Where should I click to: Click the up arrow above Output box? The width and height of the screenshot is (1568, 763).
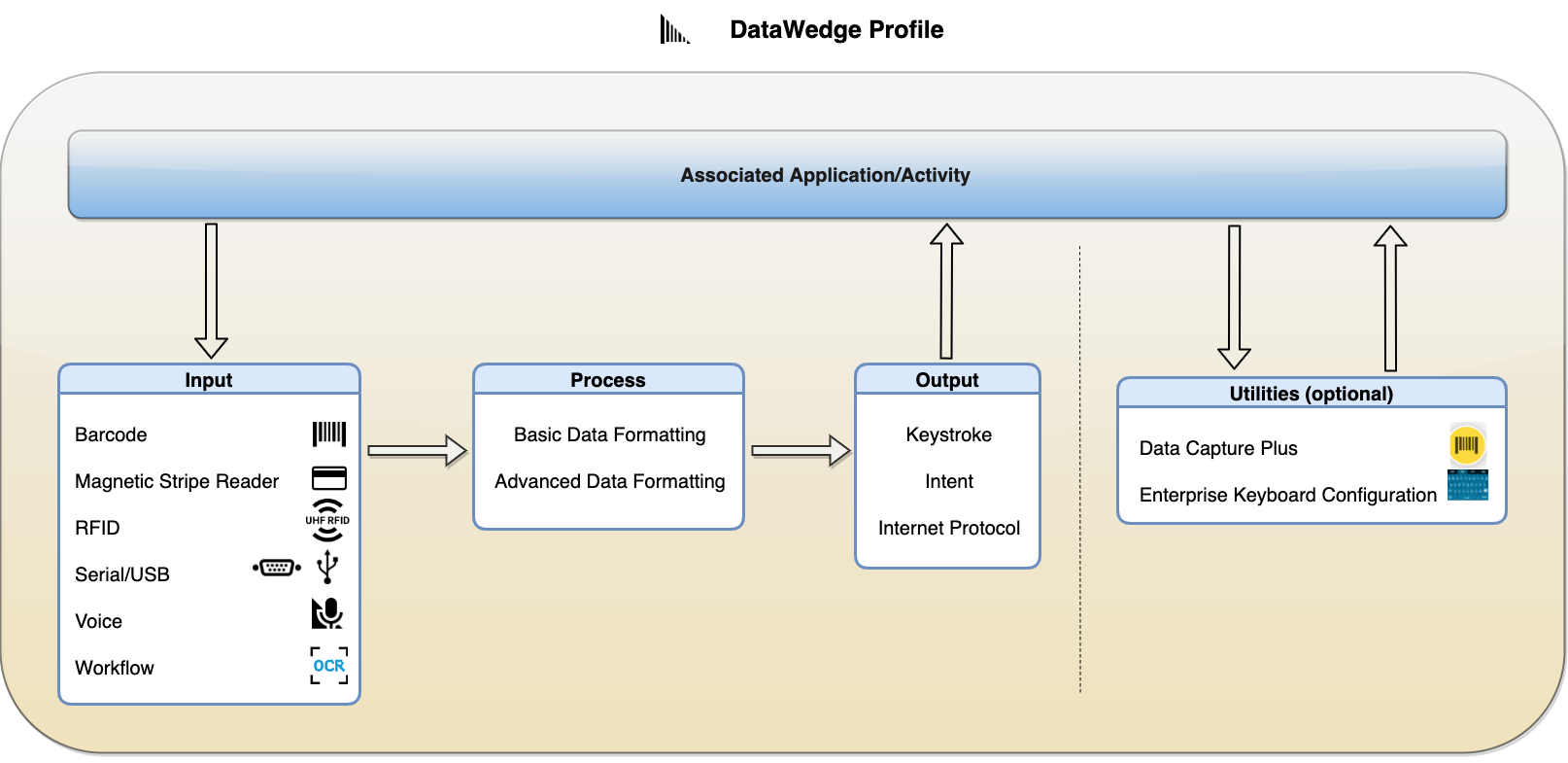946,292
